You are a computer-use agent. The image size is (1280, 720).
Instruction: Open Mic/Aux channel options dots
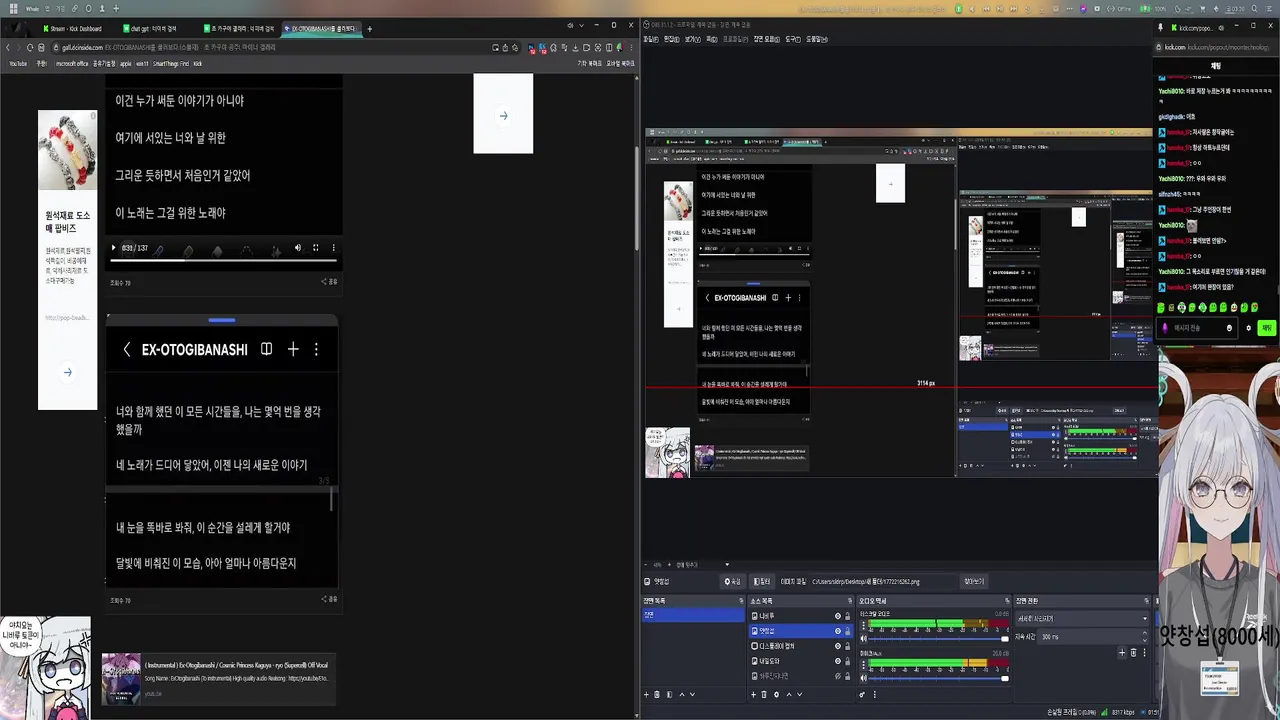863,665
